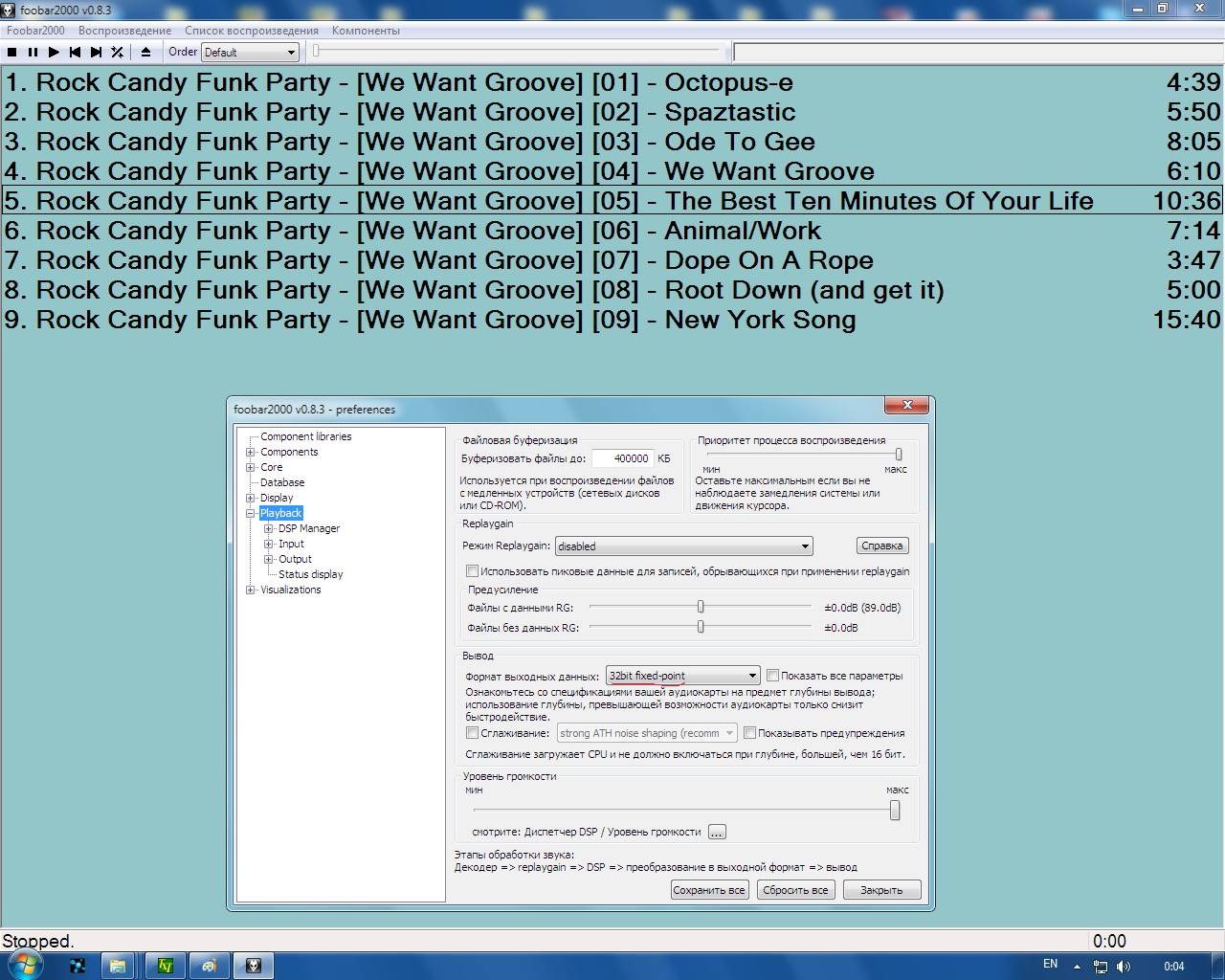Open the noise shaping dropdown
This screenshot has height=980, width=1225.
click(x=647, y=733)
